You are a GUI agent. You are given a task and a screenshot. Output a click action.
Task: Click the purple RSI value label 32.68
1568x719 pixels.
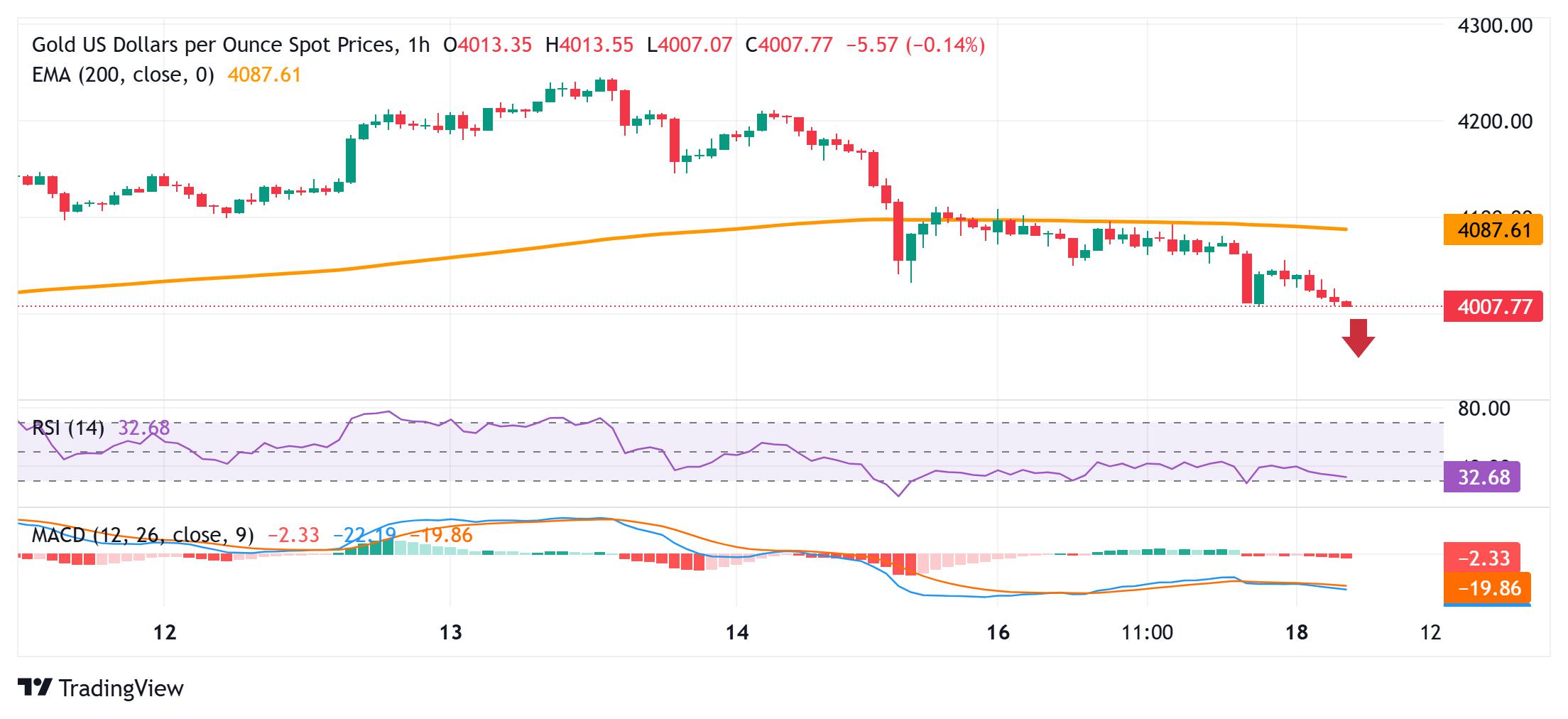1482,477
